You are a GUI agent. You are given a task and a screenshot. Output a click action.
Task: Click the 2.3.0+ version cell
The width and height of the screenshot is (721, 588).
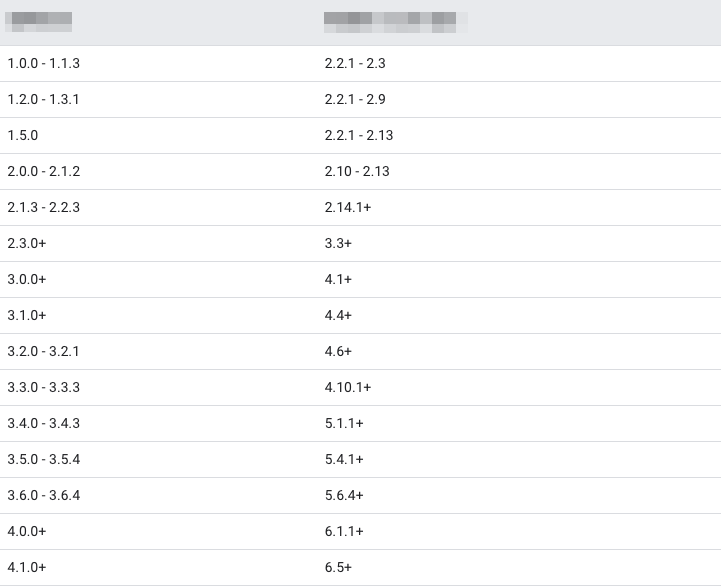pyautogui.click(x=27, y=244)
